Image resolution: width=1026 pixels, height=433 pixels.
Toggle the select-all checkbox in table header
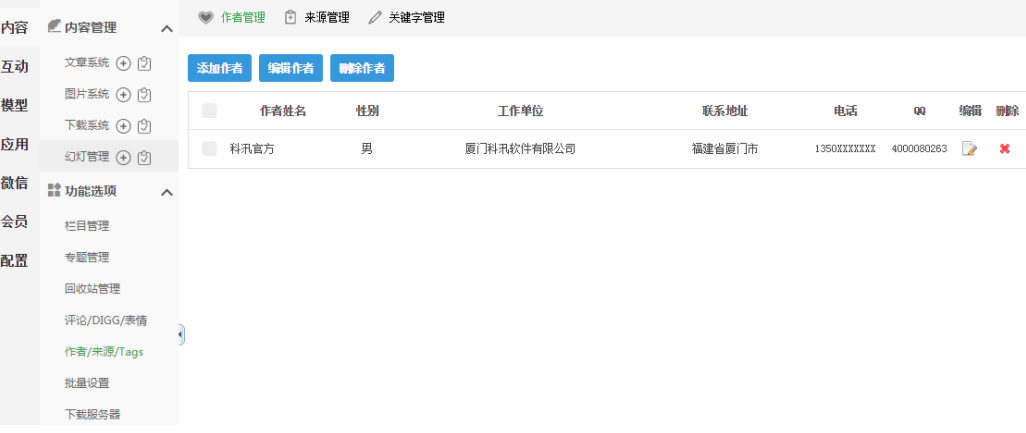[209, 111]
